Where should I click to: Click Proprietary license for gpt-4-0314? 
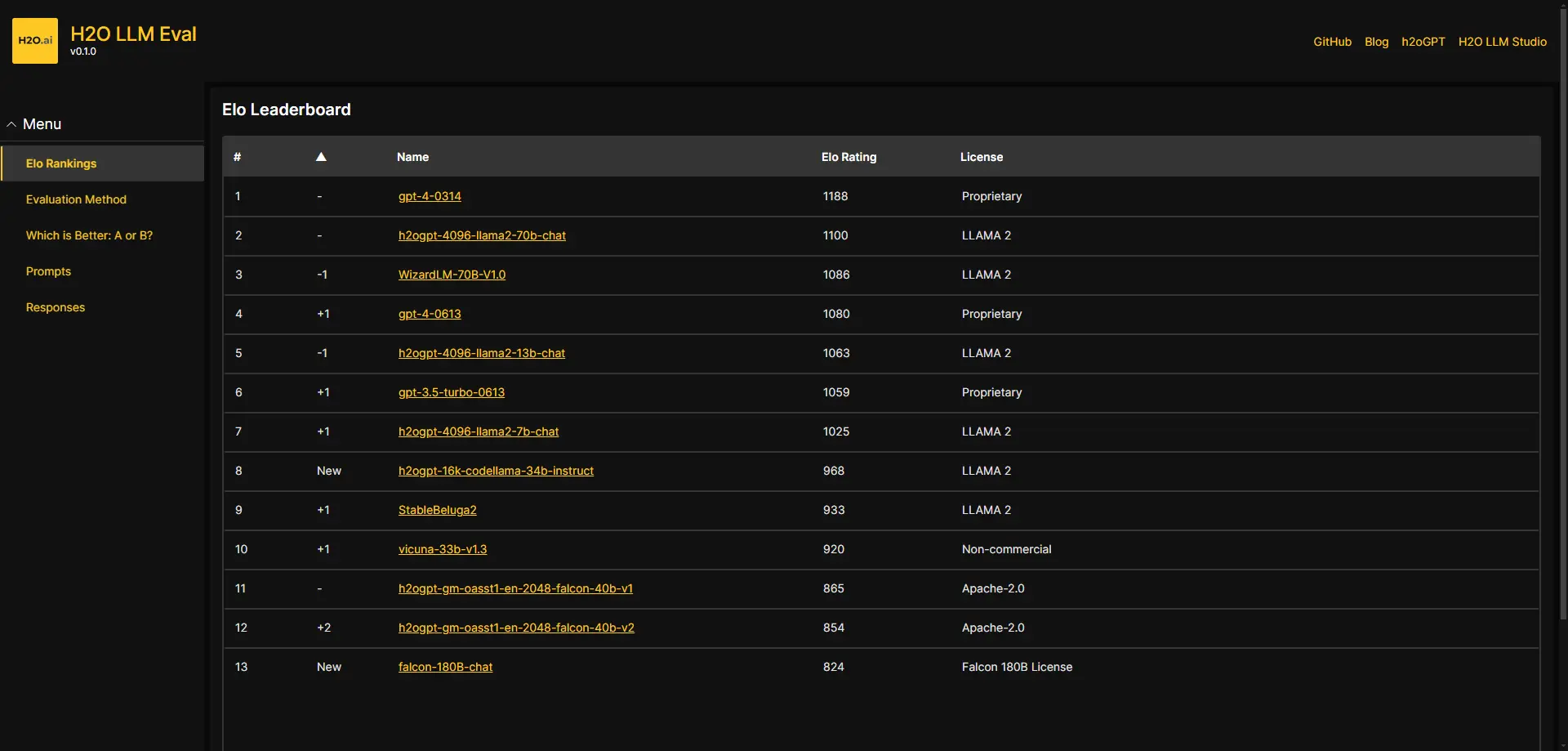991,196
